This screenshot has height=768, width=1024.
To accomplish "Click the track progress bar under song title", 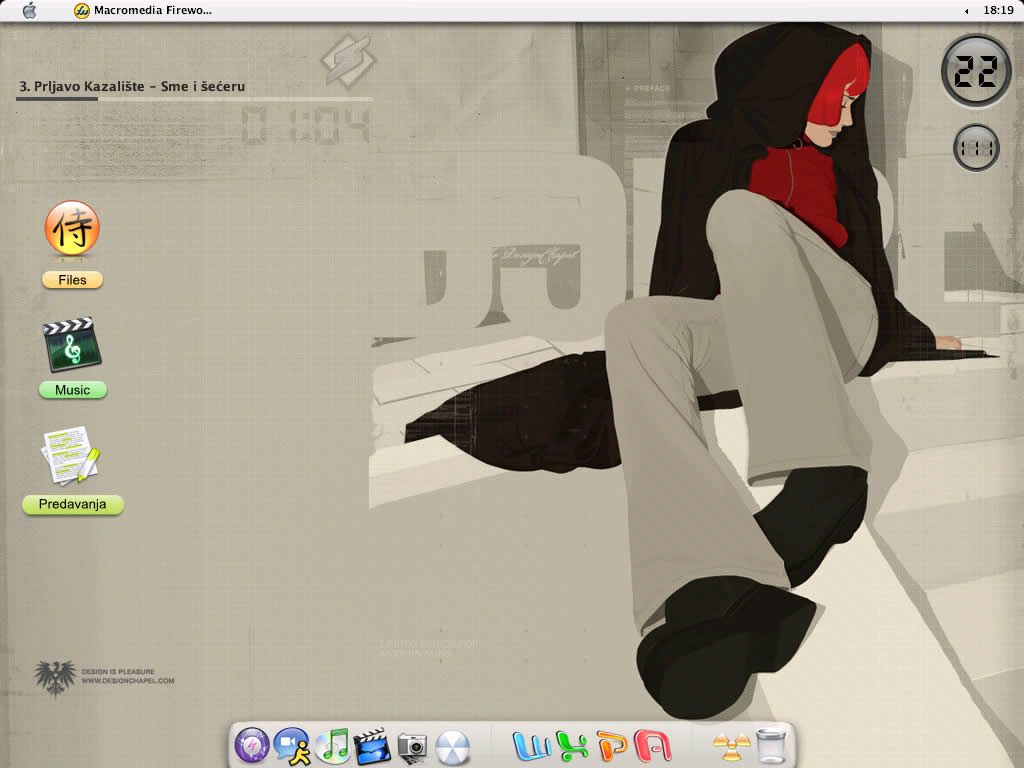I will [195, 99].
